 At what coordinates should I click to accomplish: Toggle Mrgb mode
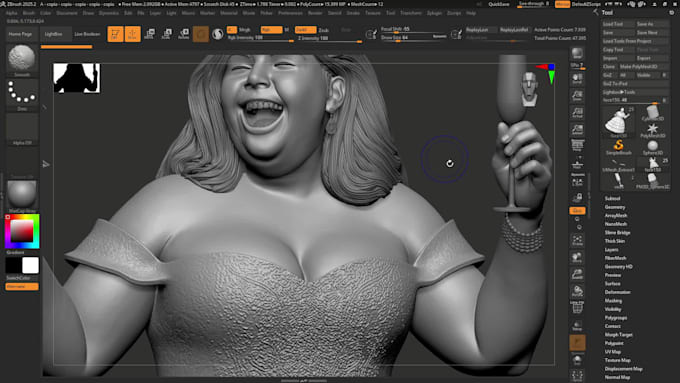[245, 29]
